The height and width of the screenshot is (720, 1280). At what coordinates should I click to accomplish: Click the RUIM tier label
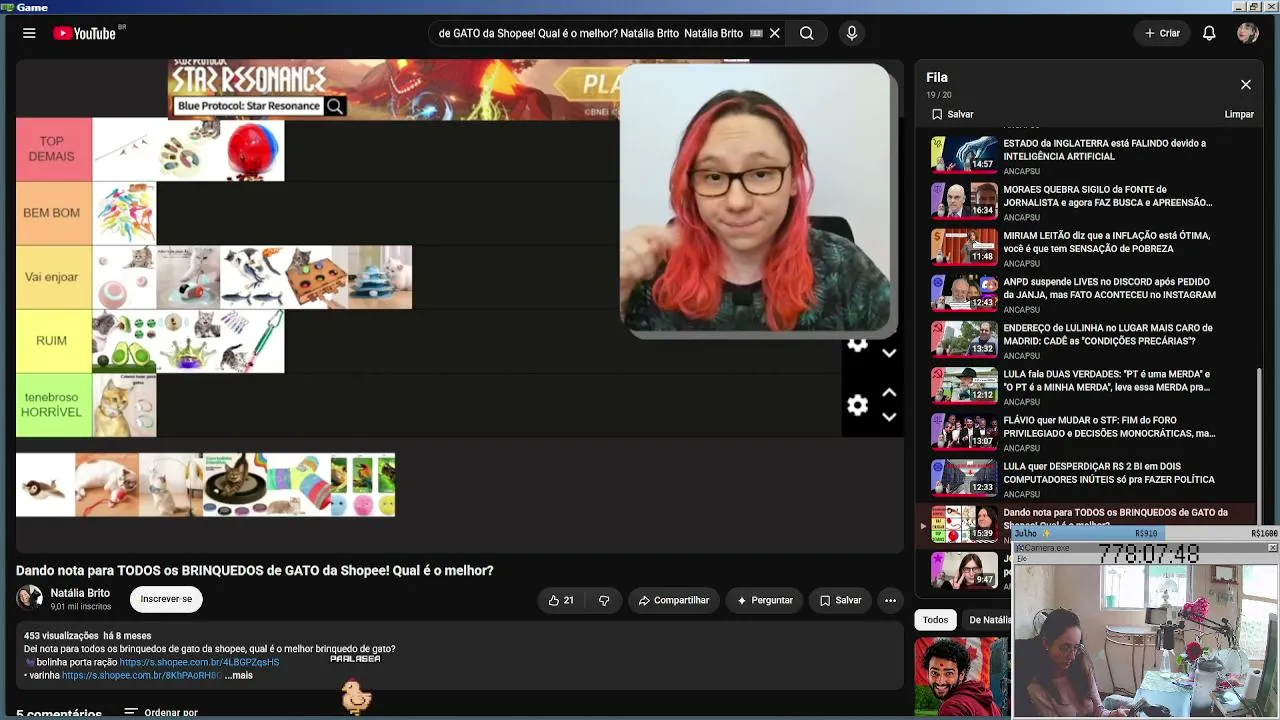point(53,341)
